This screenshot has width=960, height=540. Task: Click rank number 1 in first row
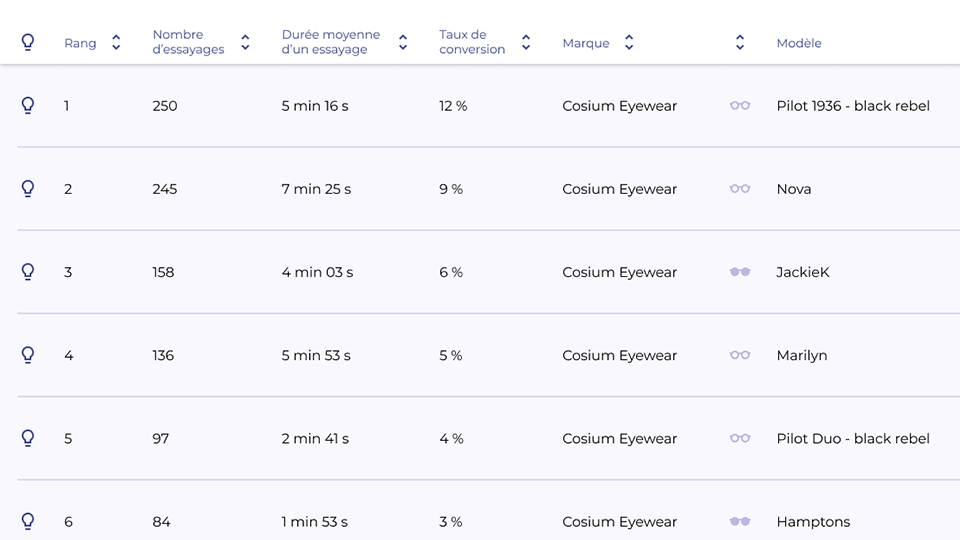(67, 106)
